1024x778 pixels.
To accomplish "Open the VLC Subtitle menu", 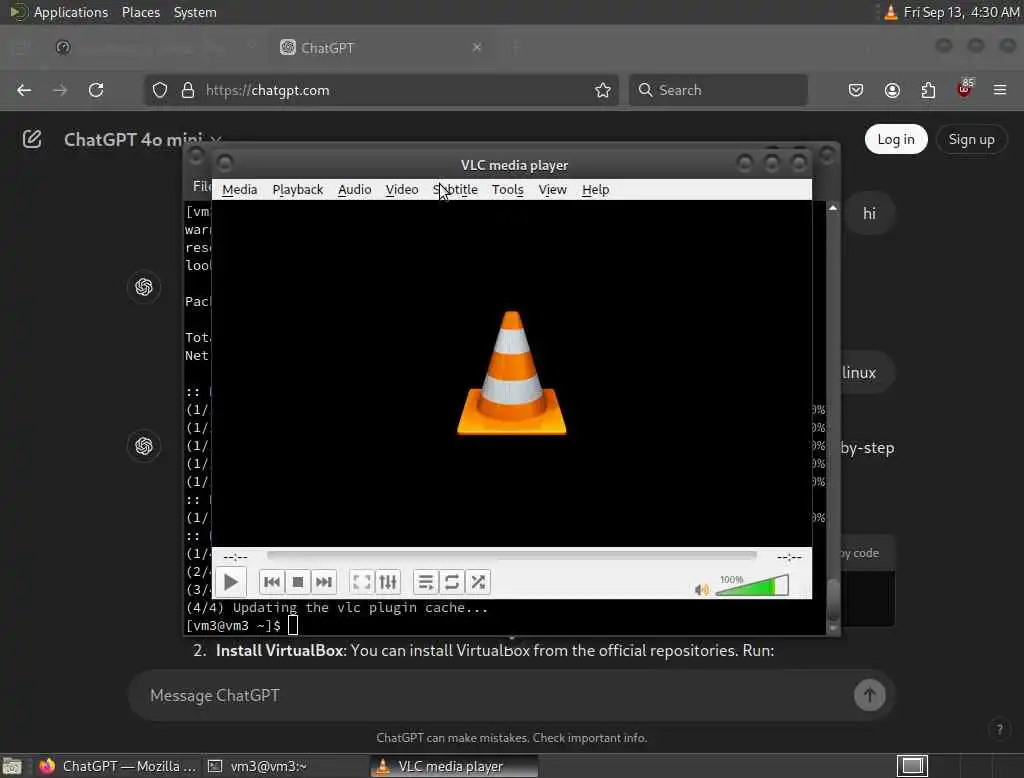I will [x=455, y=189].
